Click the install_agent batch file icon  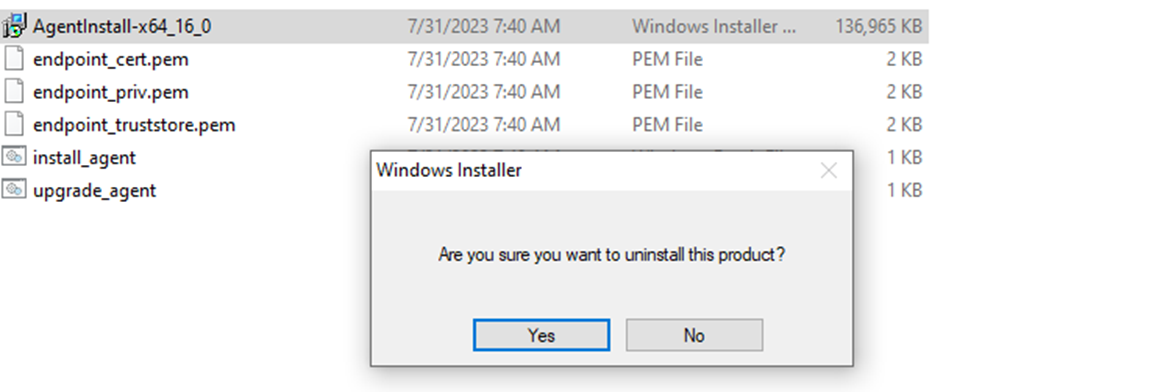(x=14, y=157)
